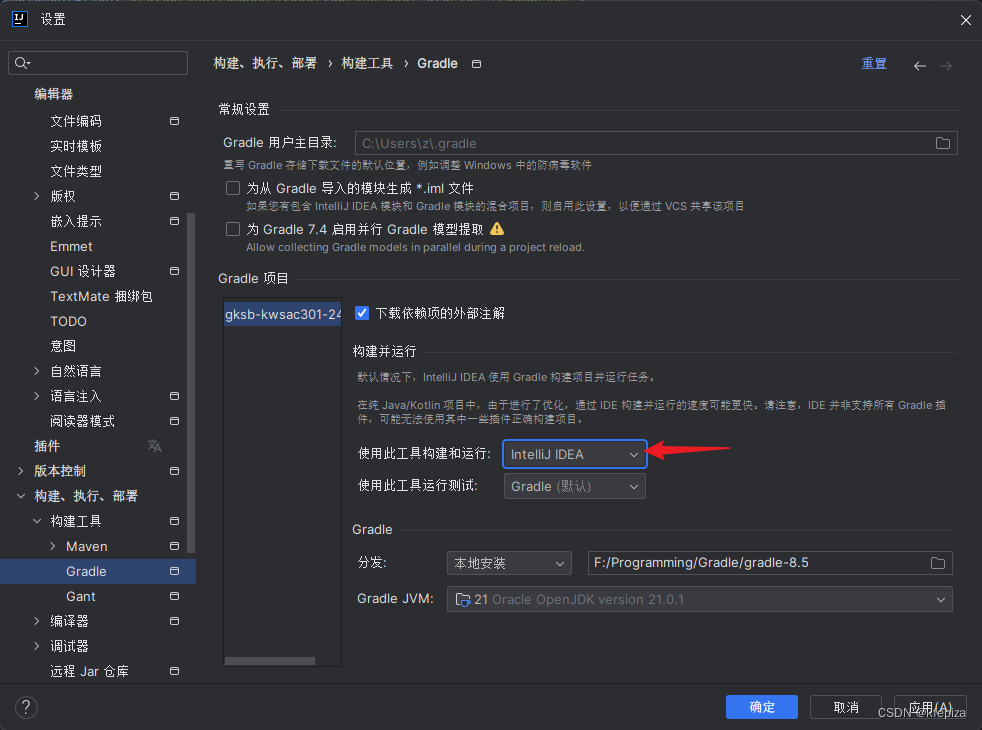Viewport: 982px width, 730px height.
Task: Close the settings dialog with X
Action: pos(966,20)
